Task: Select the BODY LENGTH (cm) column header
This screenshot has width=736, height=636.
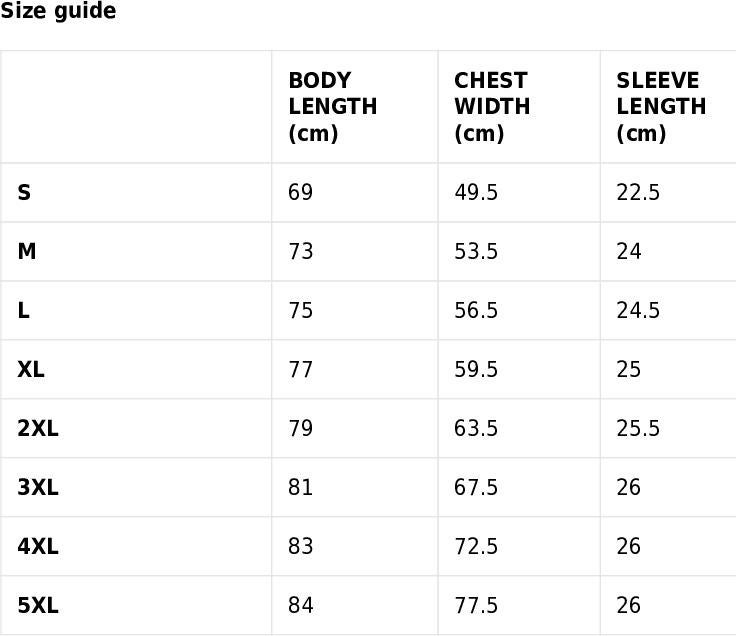Action: (333, 107)
